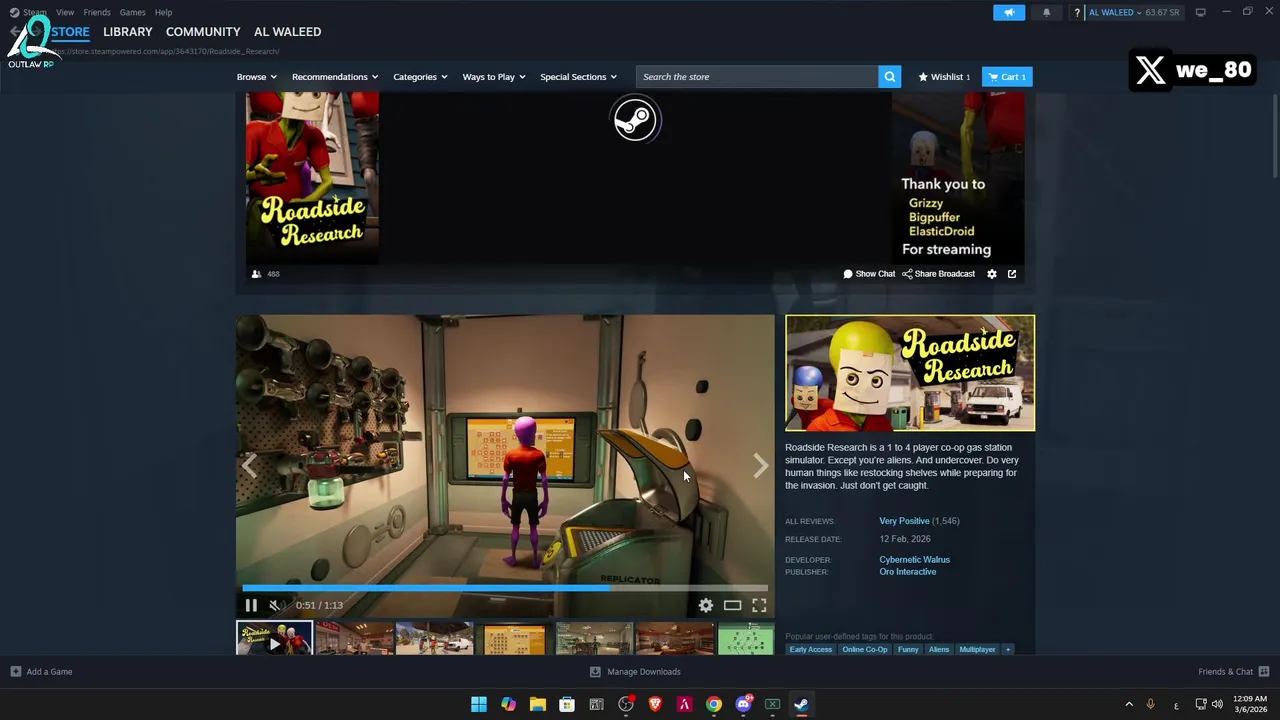Viewport: 1280px width, 720px height.
Task: Switch trailer to theater mode
Action: pyautogui.click(x=732, y=605)
